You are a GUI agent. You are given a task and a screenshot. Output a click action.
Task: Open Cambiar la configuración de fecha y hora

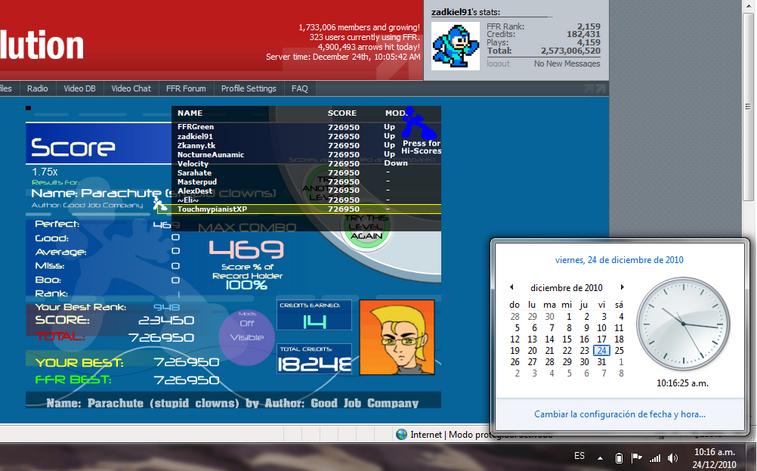[619, 414]
